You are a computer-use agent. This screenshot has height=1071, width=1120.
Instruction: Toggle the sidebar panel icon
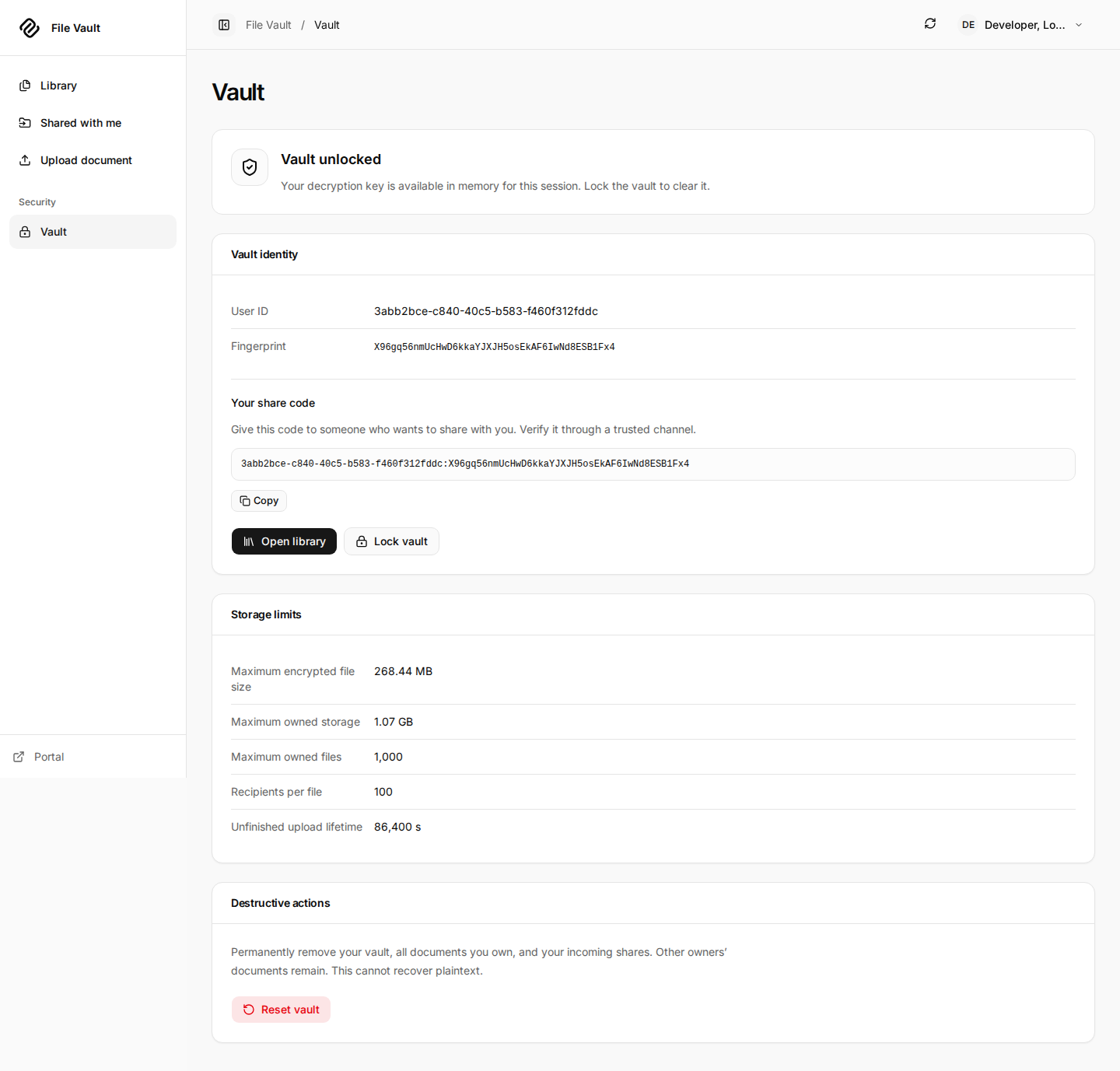[224, 25]
